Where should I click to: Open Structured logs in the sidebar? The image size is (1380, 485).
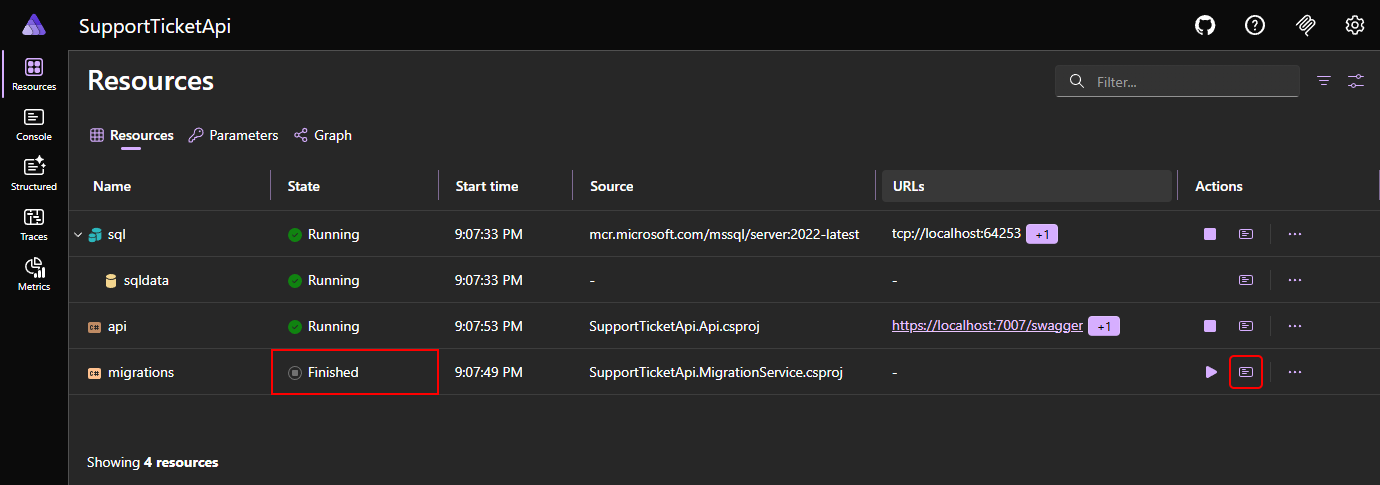pos(34,175)
